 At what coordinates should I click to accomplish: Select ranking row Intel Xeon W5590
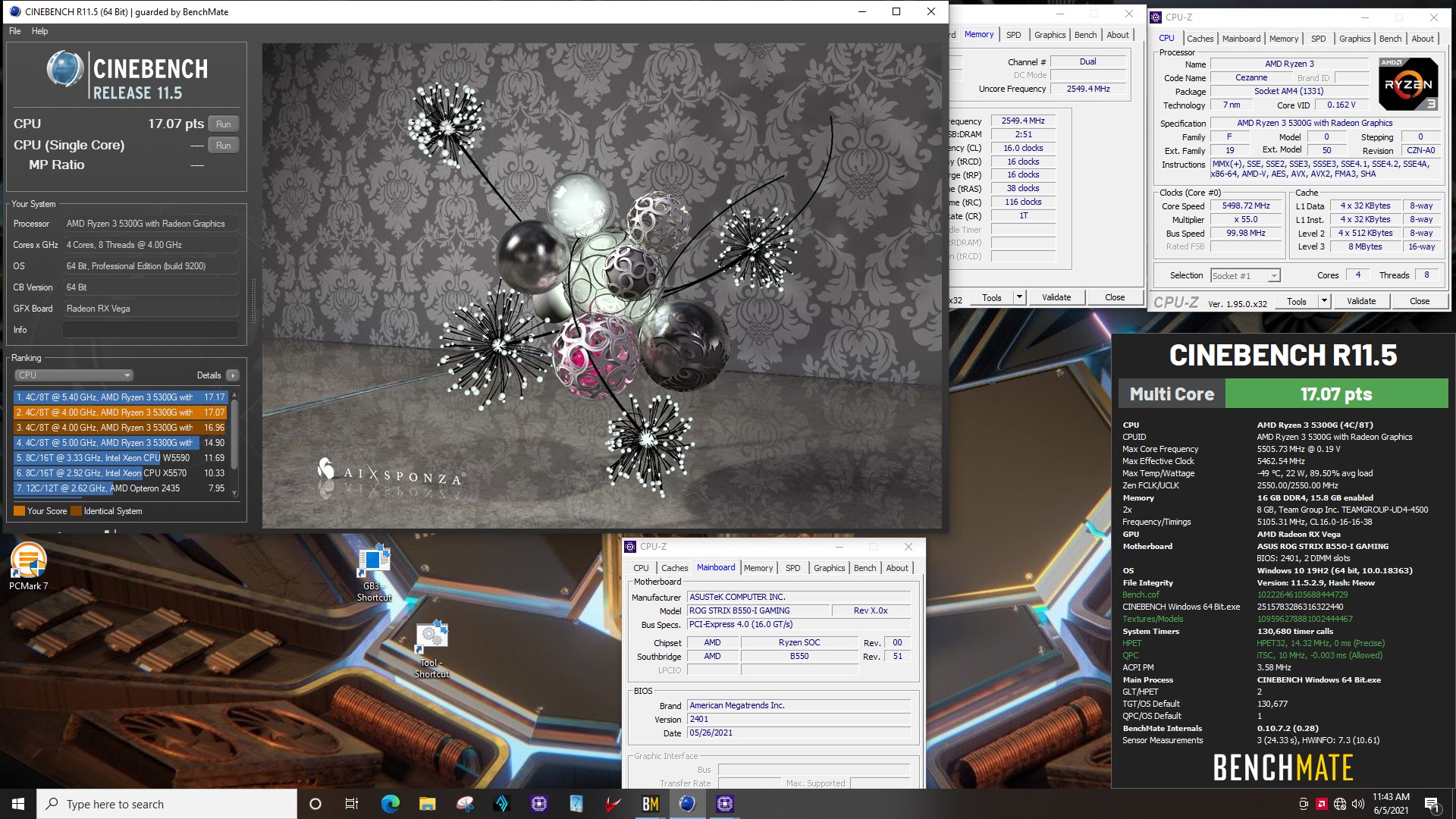pos(121,458)
